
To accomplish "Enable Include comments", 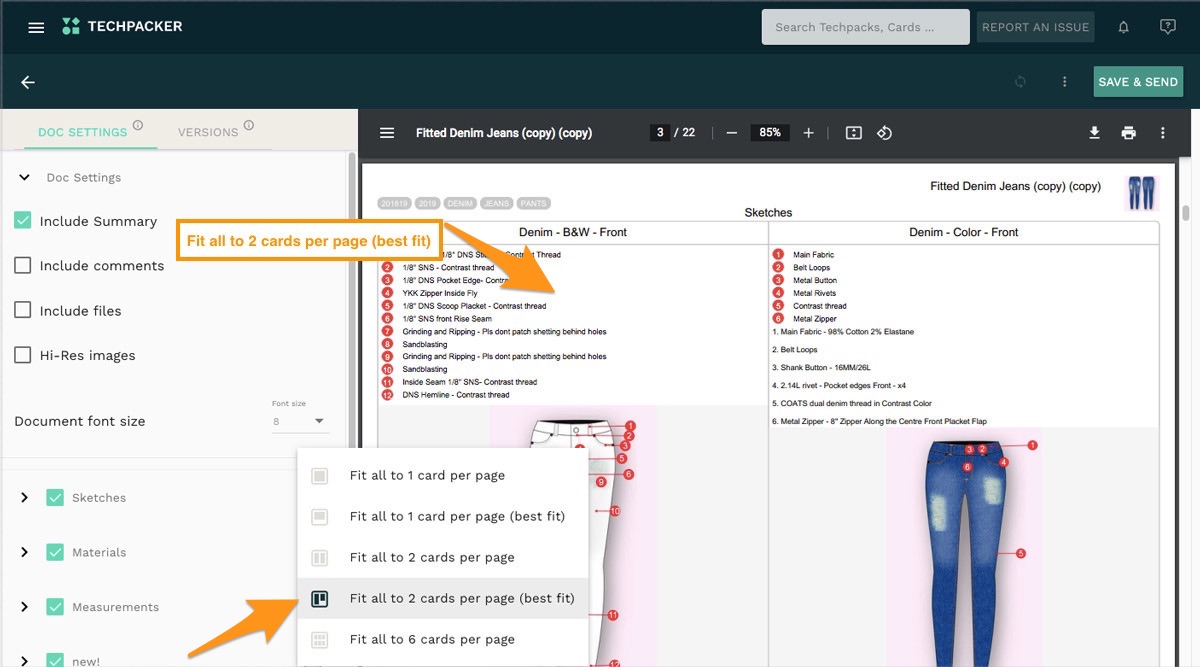I will tap(23, 266).
